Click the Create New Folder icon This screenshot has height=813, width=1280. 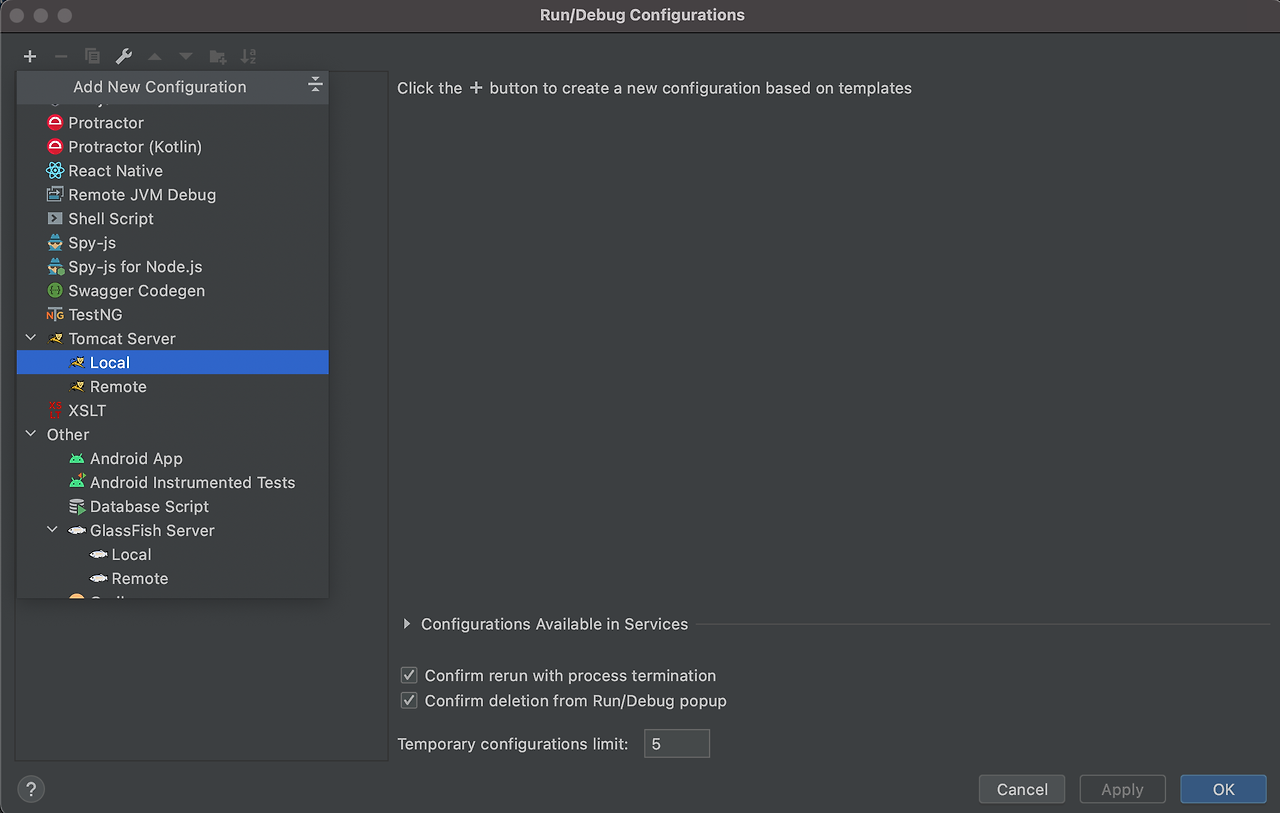(217, 57)
